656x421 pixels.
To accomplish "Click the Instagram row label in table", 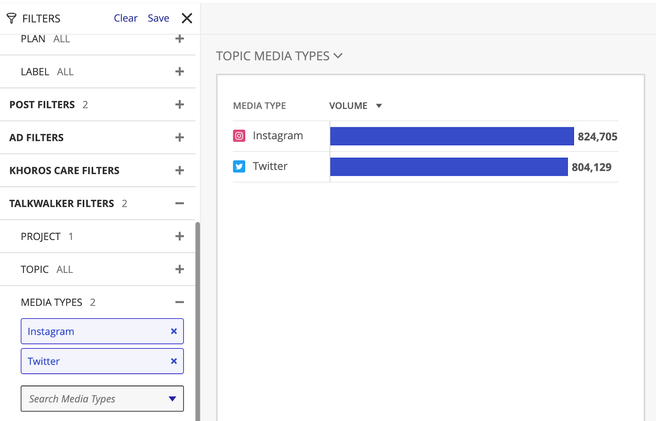I will [x=278, y=136].
